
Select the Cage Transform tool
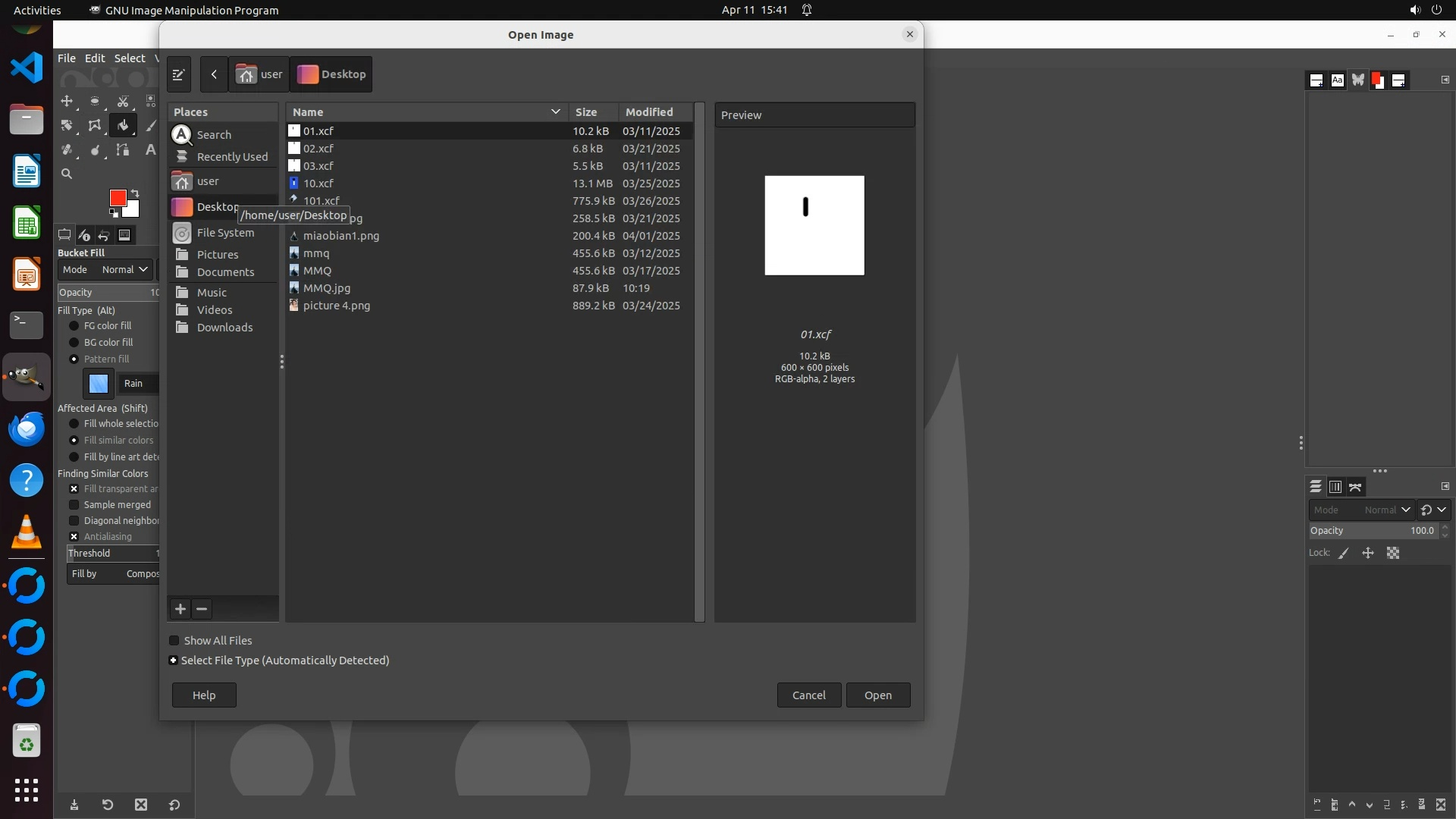point(95,126)
